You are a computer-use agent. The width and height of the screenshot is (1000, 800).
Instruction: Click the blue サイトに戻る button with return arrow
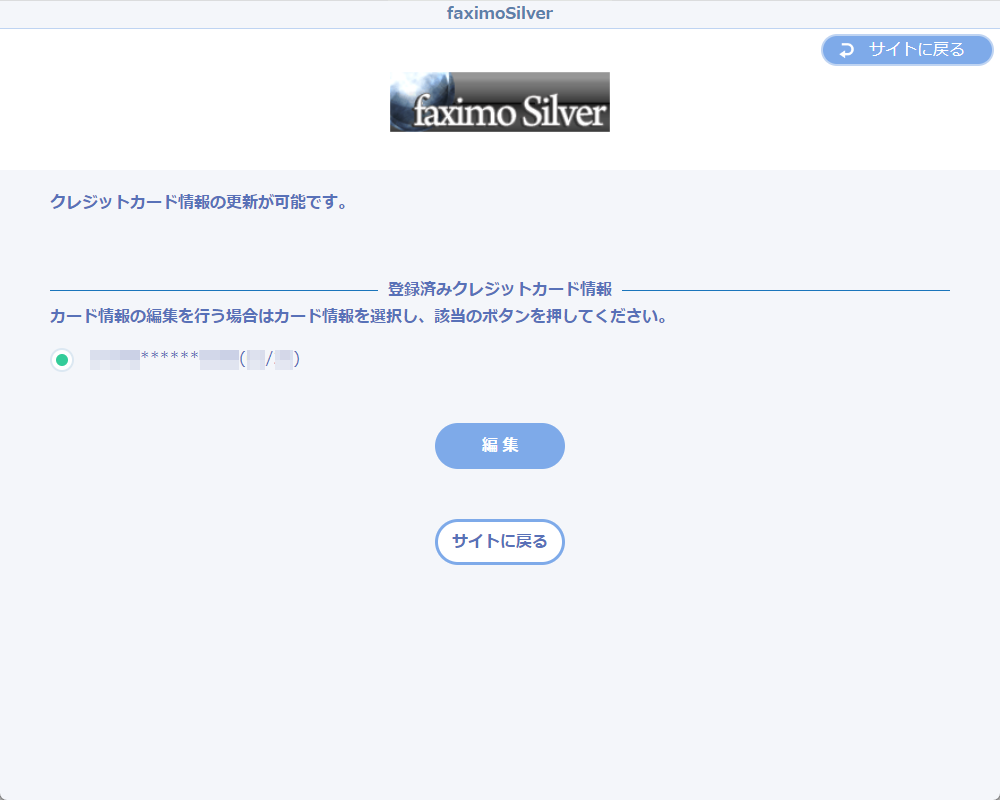907,50
